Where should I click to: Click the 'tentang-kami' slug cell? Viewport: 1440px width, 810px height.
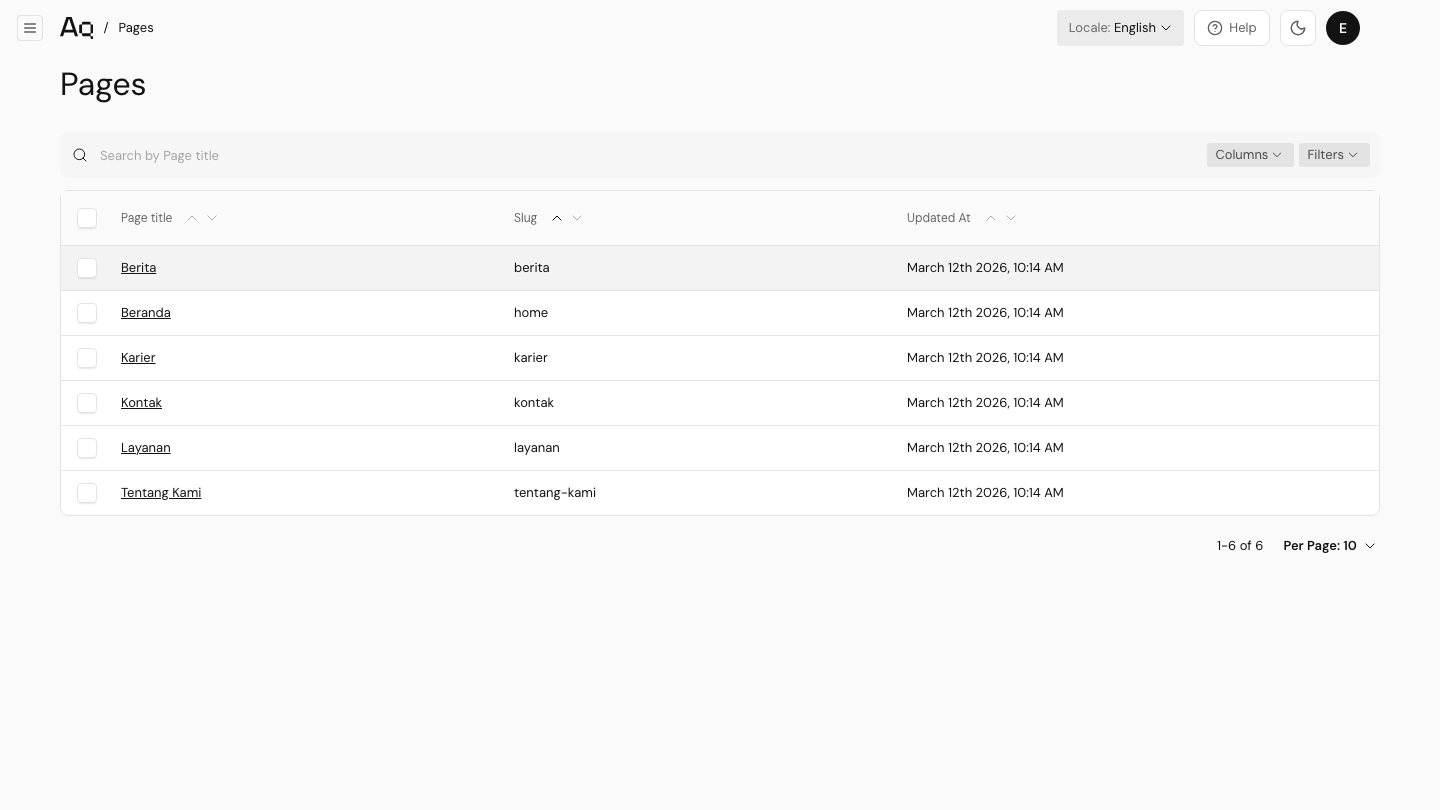(x=555, y=493)
